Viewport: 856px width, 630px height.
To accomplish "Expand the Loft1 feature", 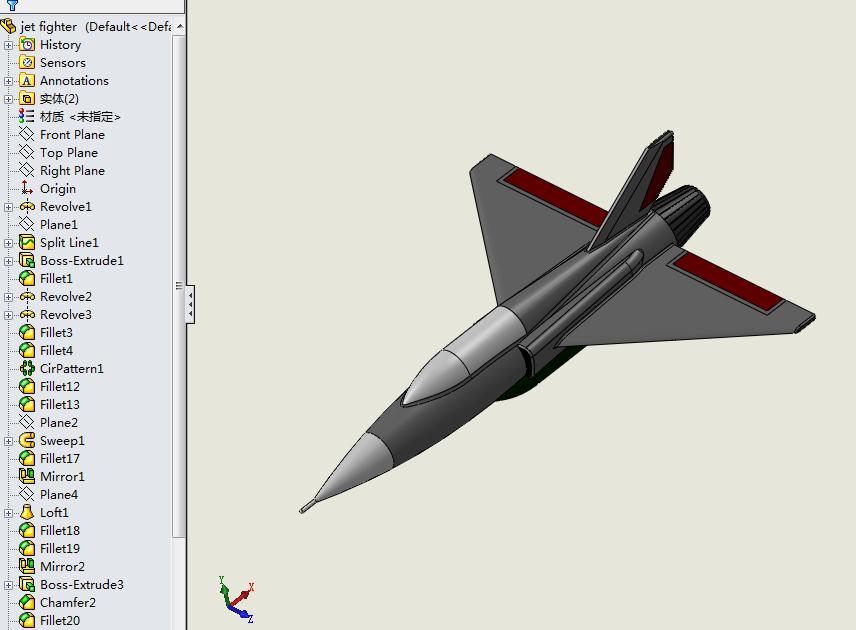I will click(8, 514).
